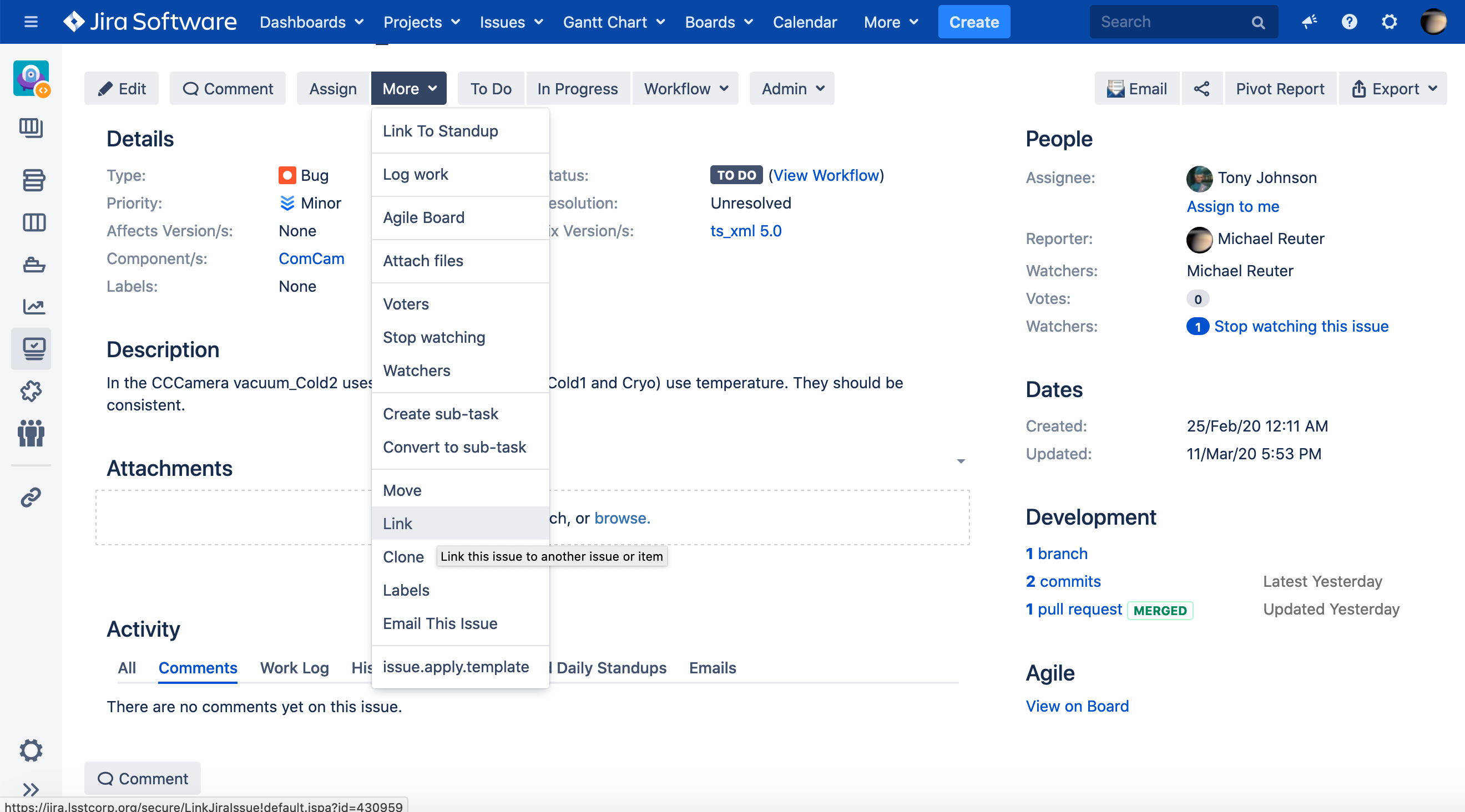Open the help question mark icon

pyautogui.click(x=1349, y=22)
